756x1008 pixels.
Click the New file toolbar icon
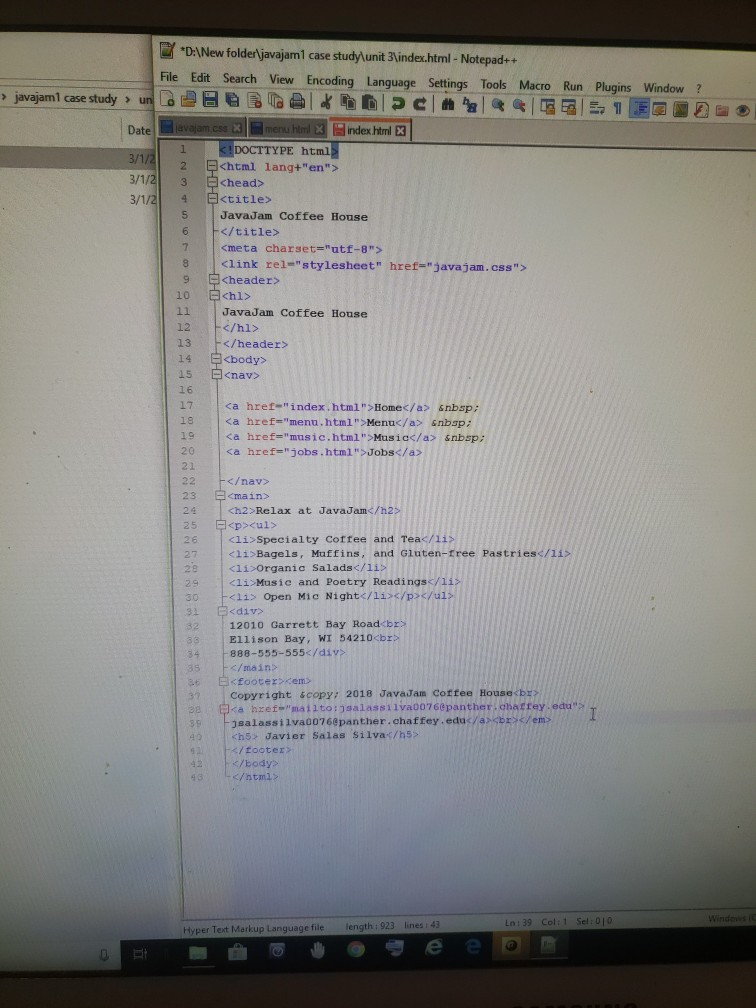pos(167,99)
